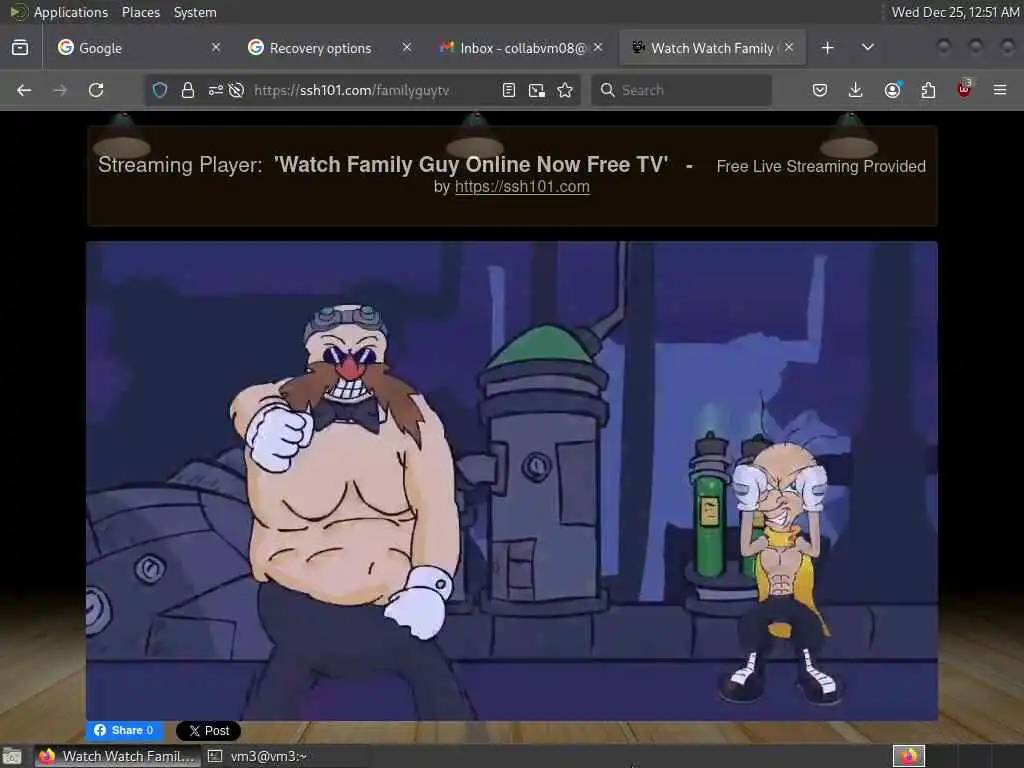Viewport: 1024px width, 768px height.
Task: Open the downloads panel
Action: [x=856, y=90]
